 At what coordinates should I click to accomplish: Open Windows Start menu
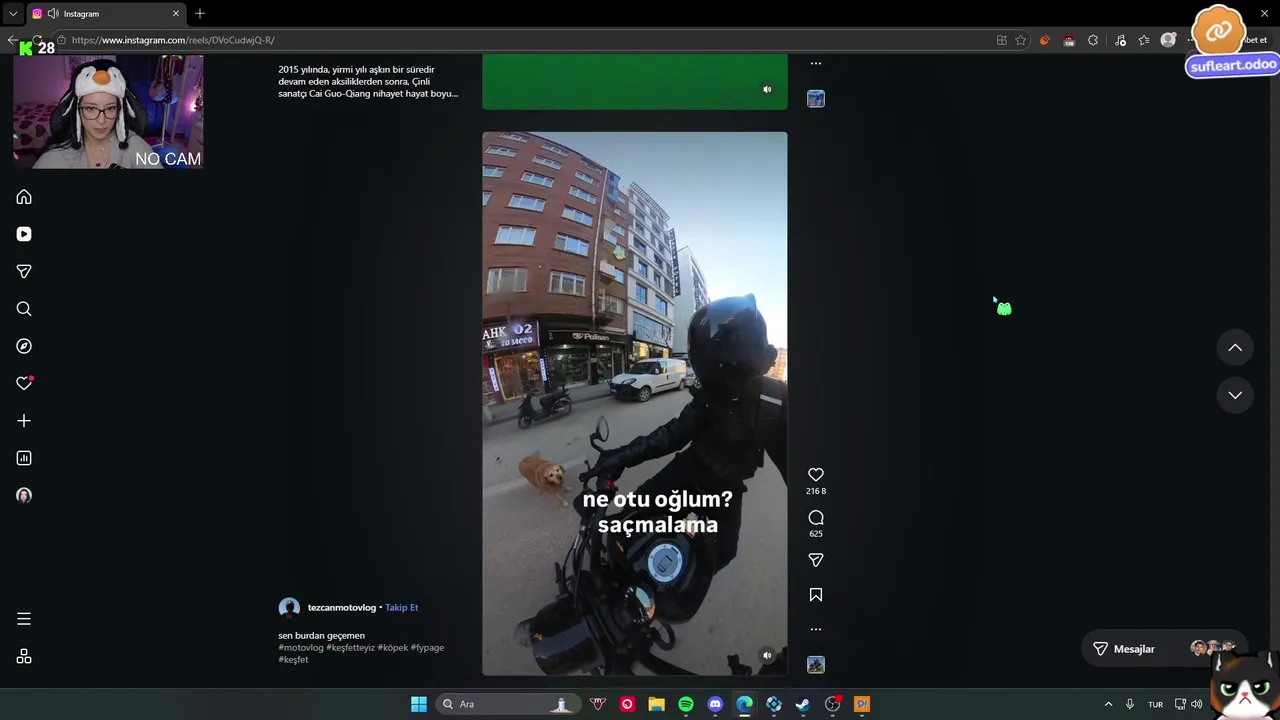coord(419,704)
